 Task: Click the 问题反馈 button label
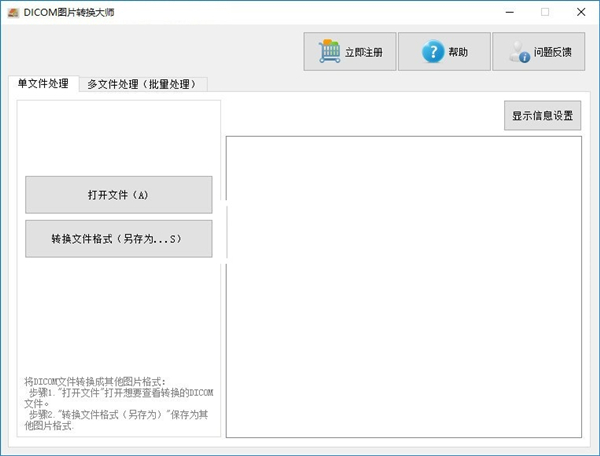pyautogui.click(x=553, y=52)
